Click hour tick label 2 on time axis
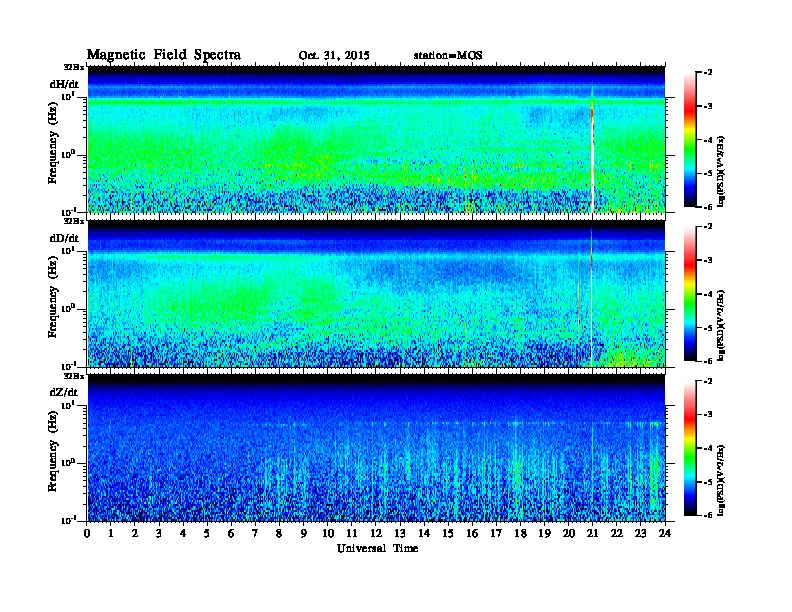Image resolution: width=792 pixels, height=612 pixels. pos(135,533)
